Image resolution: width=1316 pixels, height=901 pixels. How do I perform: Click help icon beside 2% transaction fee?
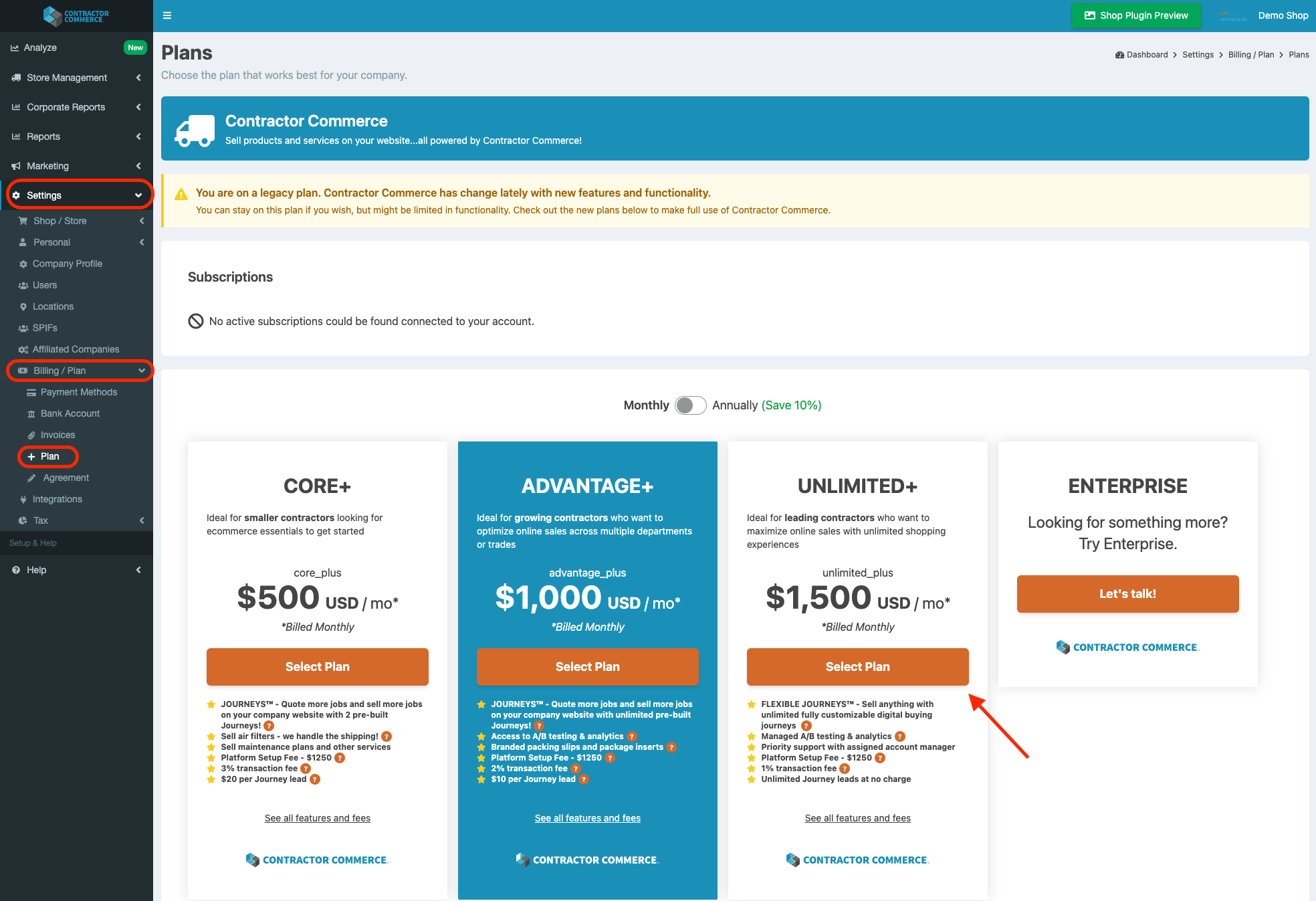pos(576,769)
